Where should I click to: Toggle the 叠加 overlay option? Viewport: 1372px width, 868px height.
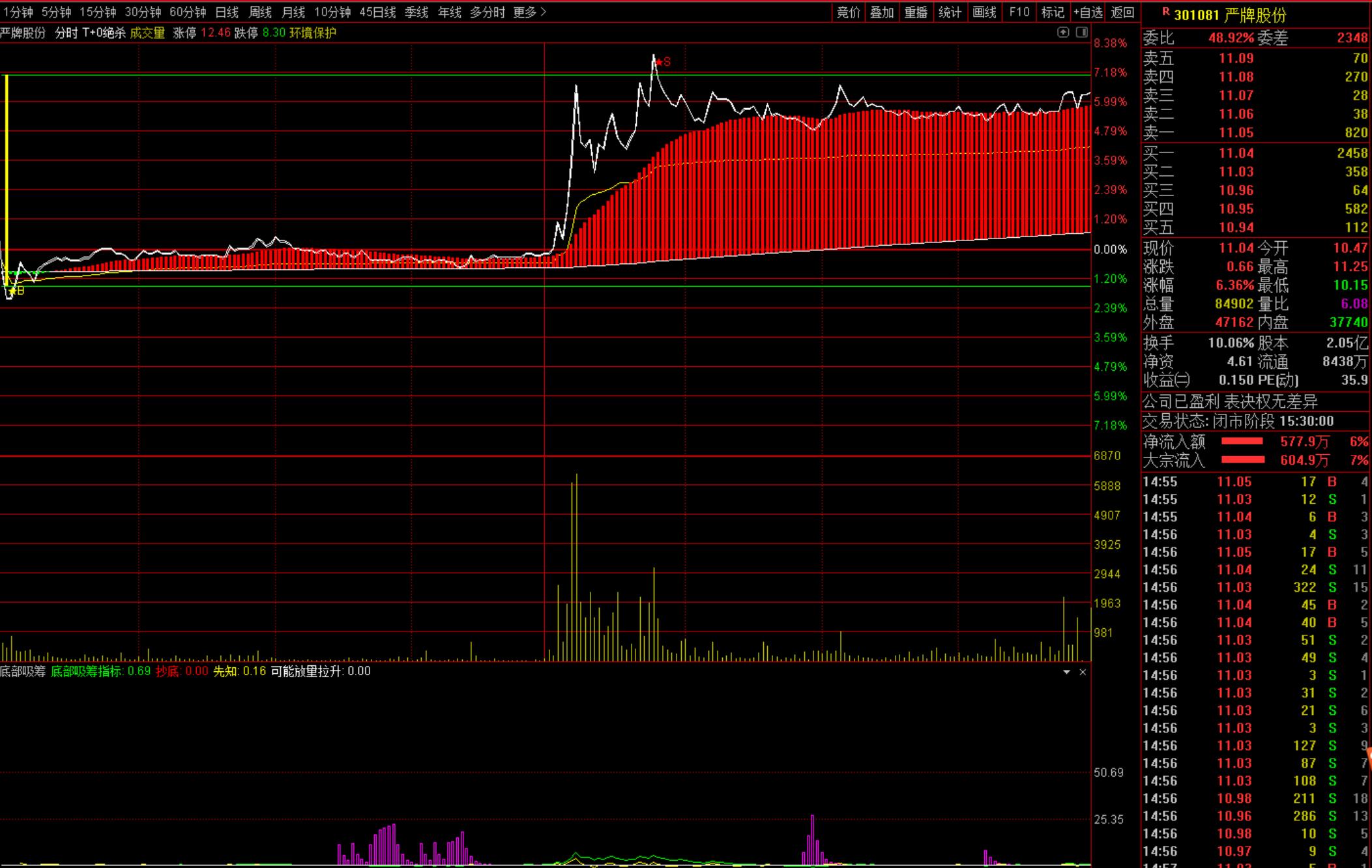coord(882,12)
